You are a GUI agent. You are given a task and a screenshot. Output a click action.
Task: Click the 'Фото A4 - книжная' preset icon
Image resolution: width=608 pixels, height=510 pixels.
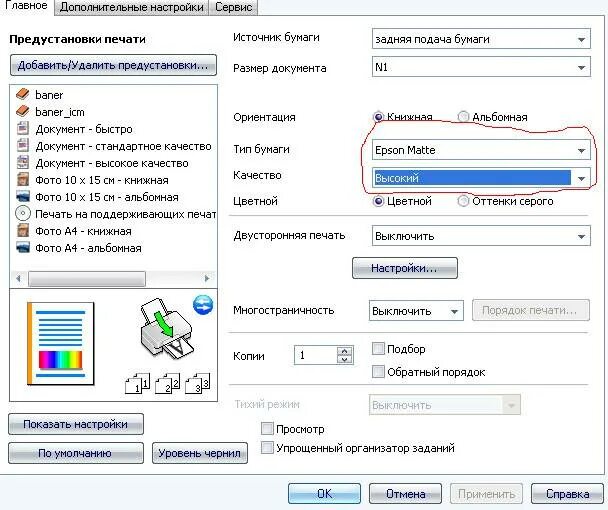[23, 231]
